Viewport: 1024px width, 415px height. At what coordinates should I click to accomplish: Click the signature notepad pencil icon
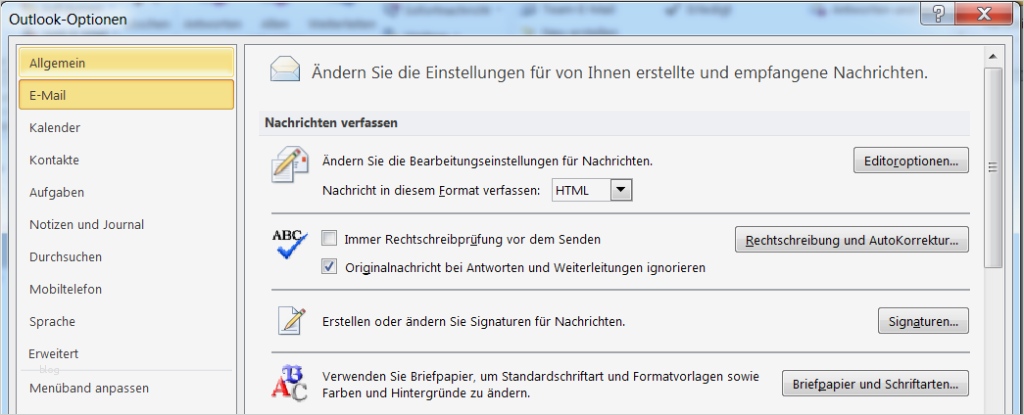(x=291, y=320)
